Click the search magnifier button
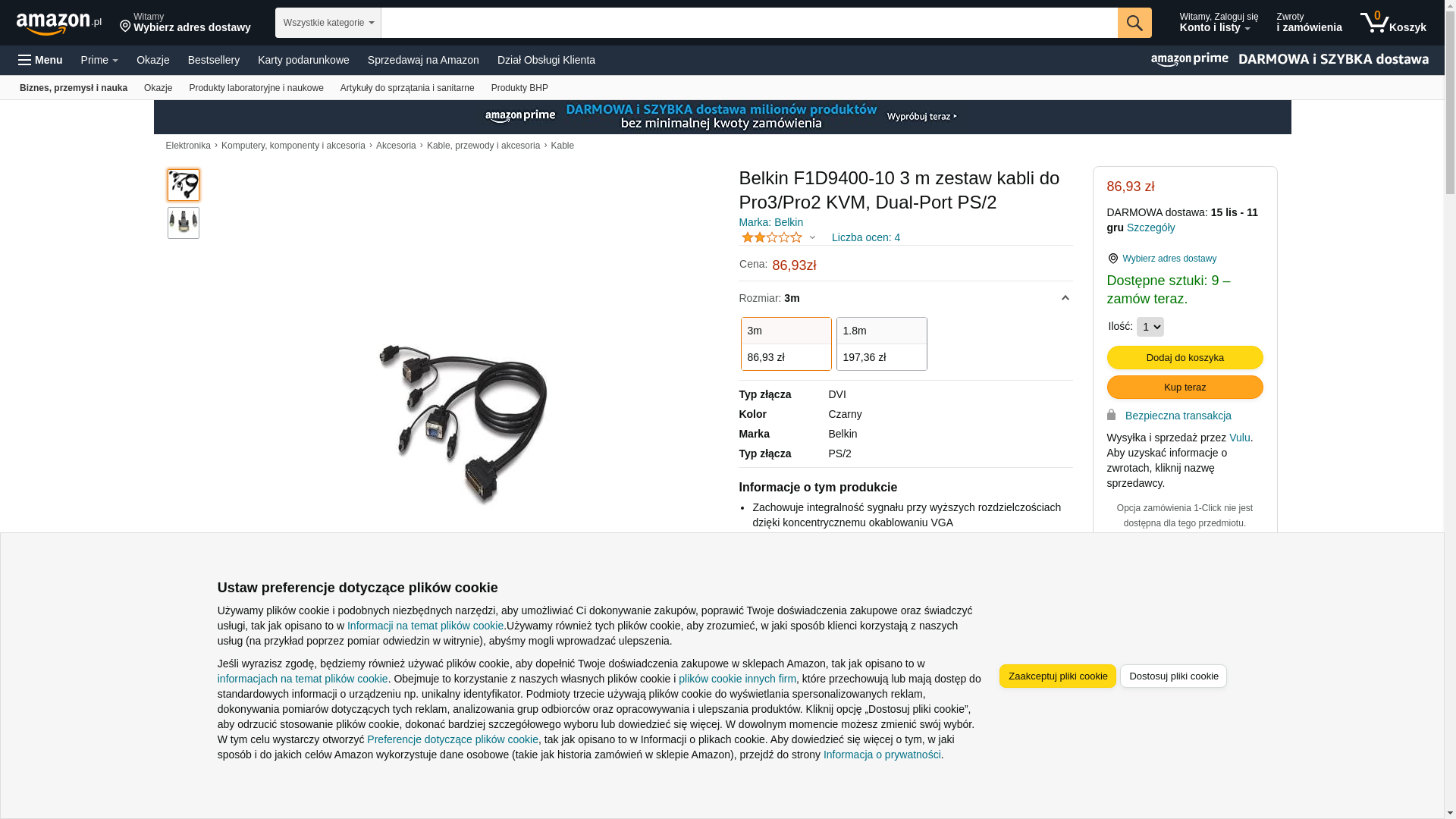Viewport: 1456px width, 819px height. pos(1134,23)
